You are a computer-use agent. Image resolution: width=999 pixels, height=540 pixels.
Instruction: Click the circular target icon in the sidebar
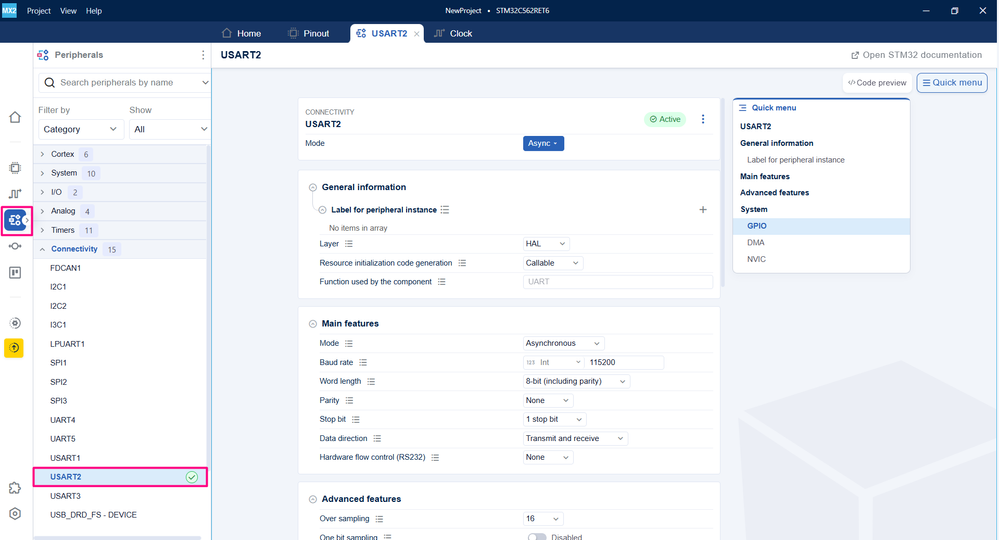click(15, 323)
